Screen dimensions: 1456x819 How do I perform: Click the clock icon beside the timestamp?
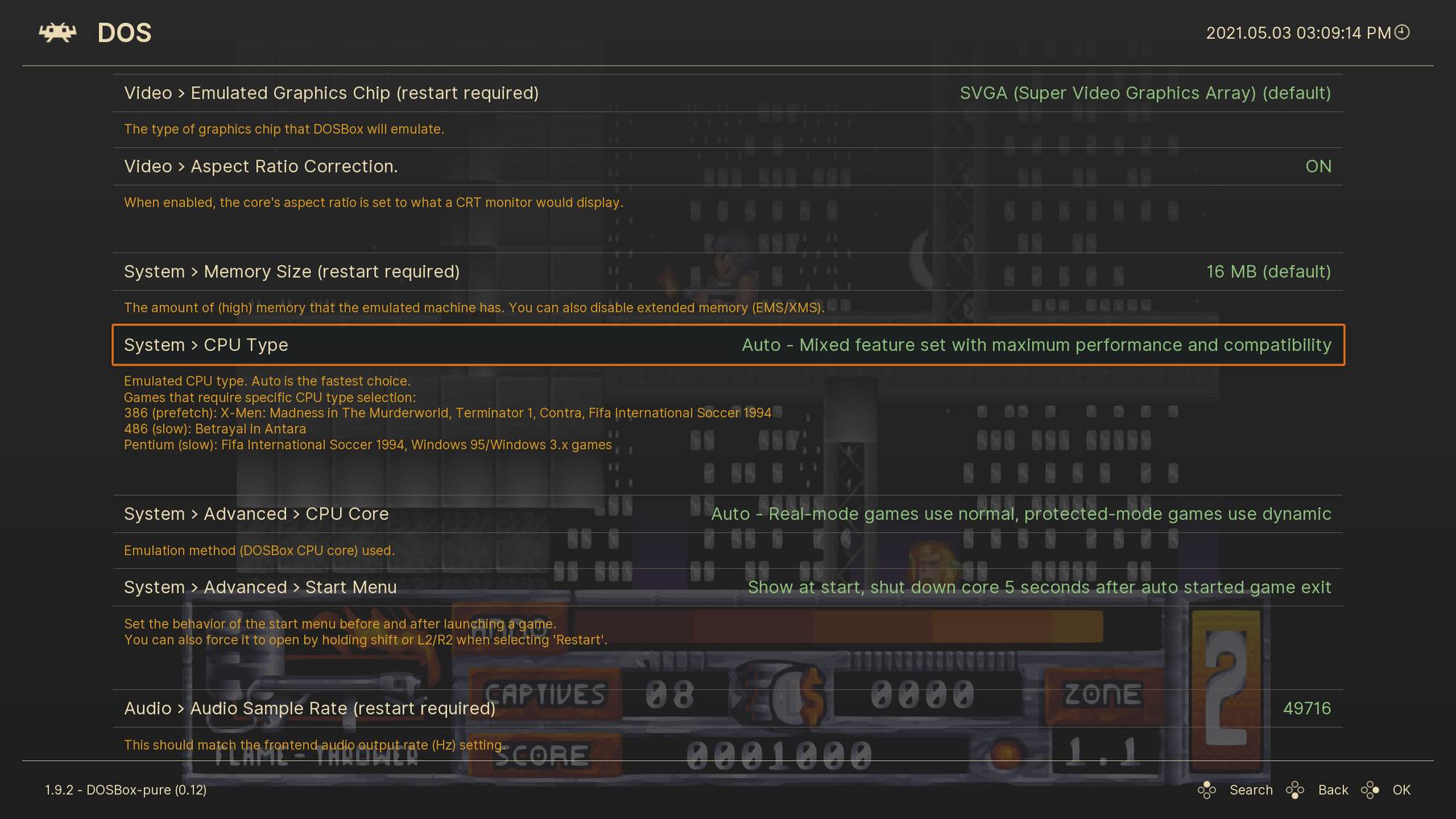[x=1401, y=32]
